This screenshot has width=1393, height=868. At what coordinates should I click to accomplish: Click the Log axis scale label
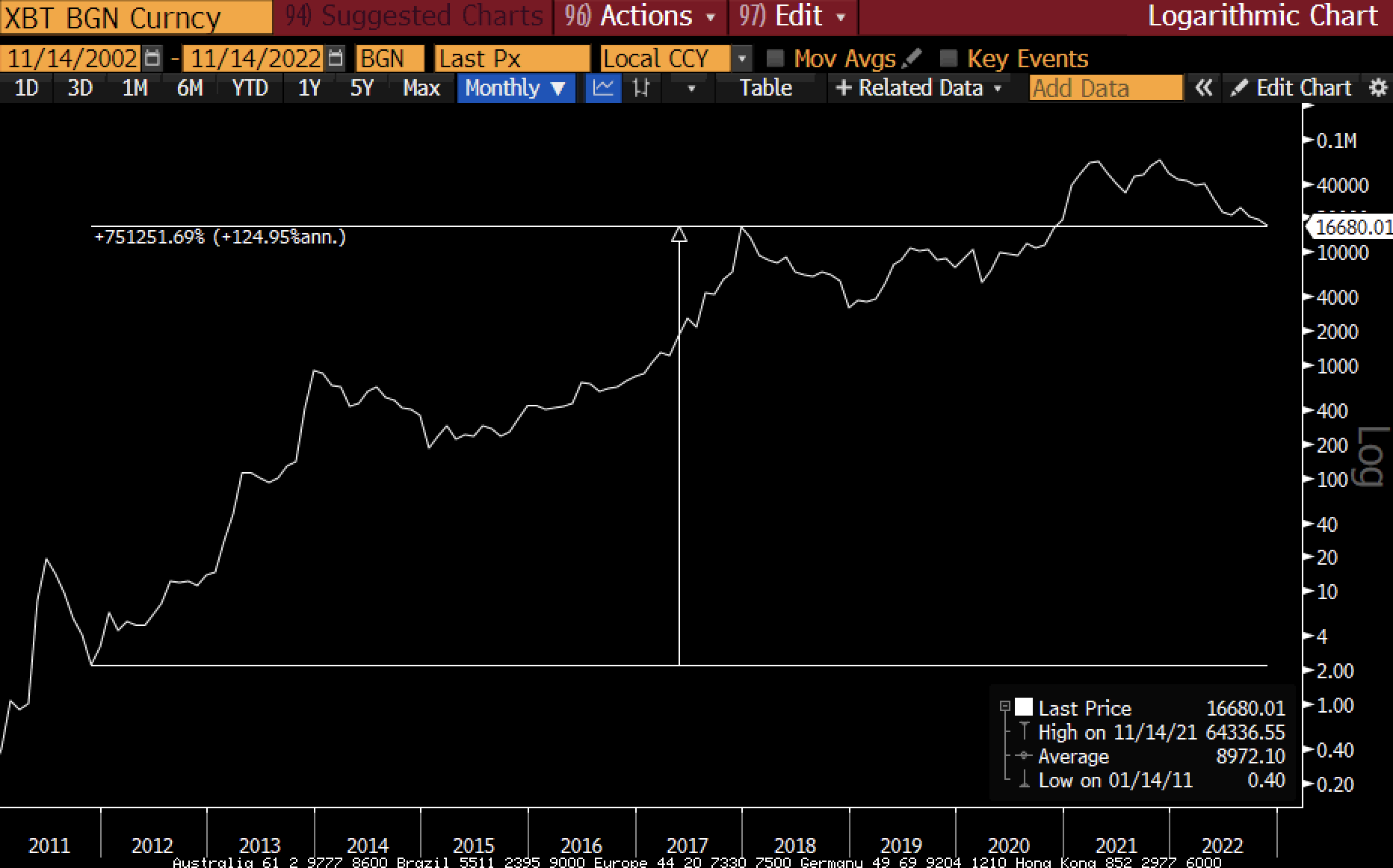click(x=1371, y=456)
